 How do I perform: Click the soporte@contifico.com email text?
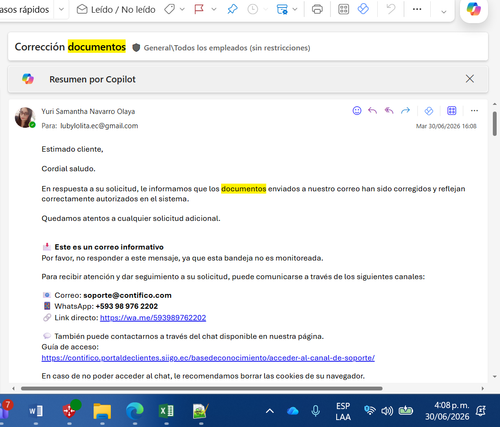click(127, 295)
